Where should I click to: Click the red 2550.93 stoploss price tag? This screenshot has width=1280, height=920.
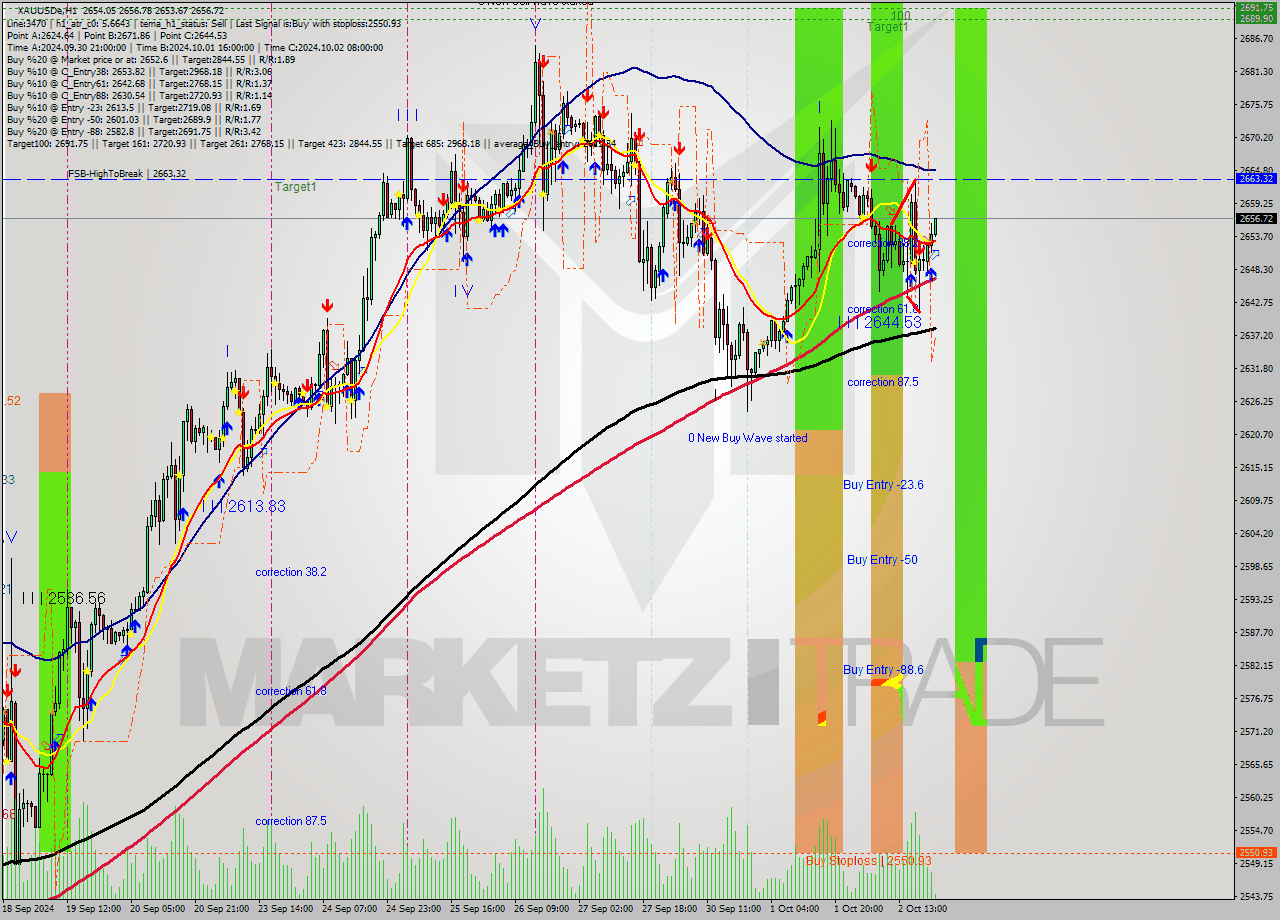click(x=1256, y=853)
